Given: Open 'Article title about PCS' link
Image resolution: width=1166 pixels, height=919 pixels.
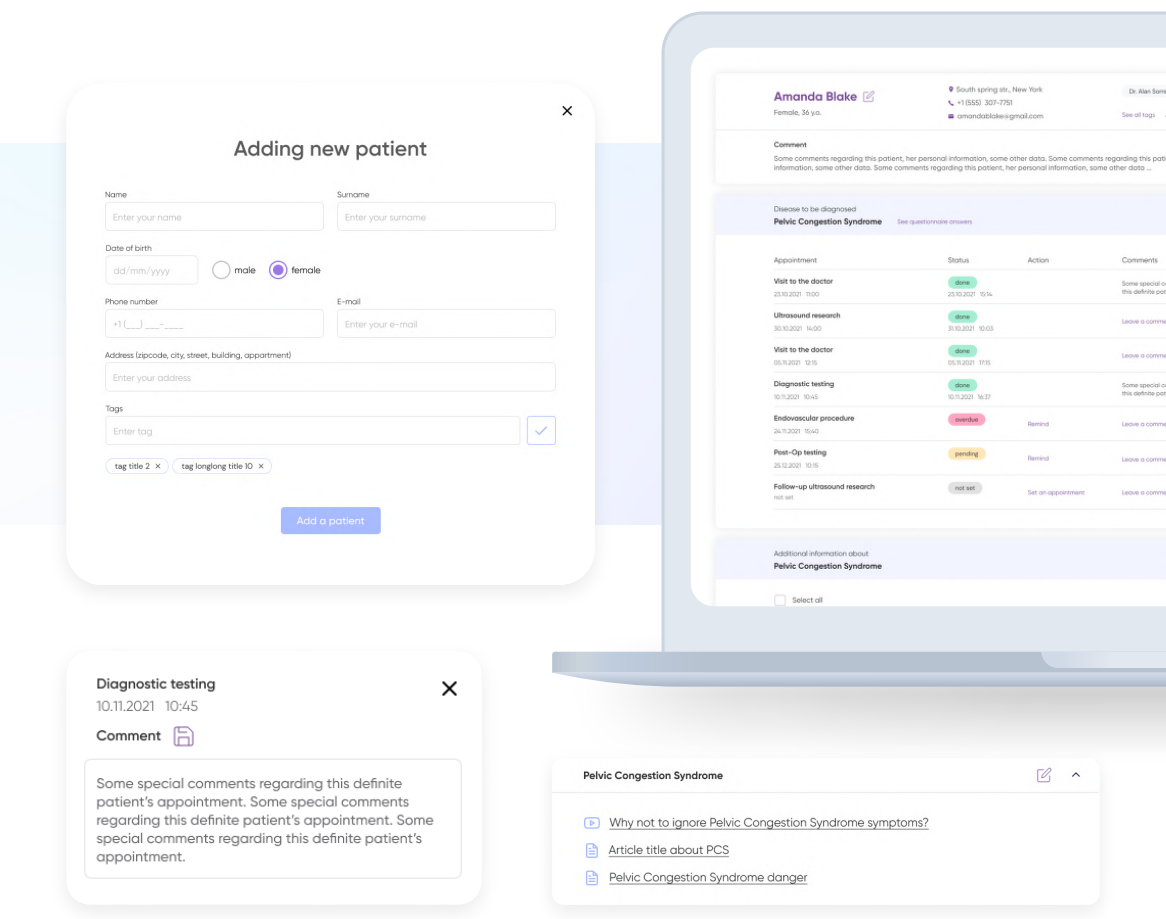Looking at the screenshot, I should coord(668,851).
